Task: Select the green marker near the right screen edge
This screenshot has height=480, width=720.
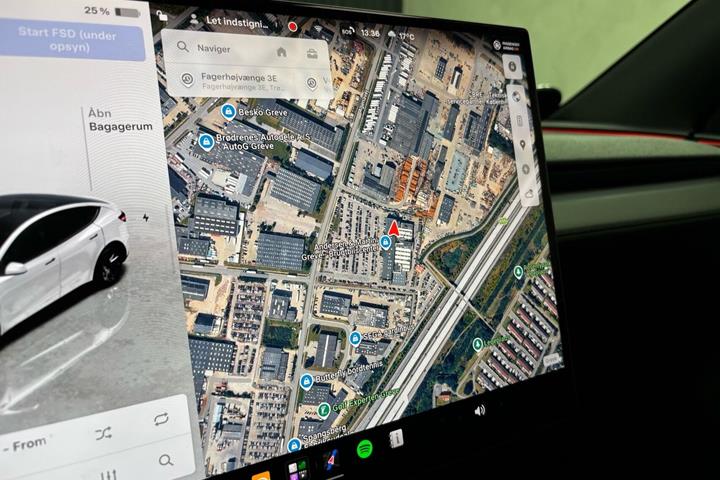Action: (x=518, y=272)
